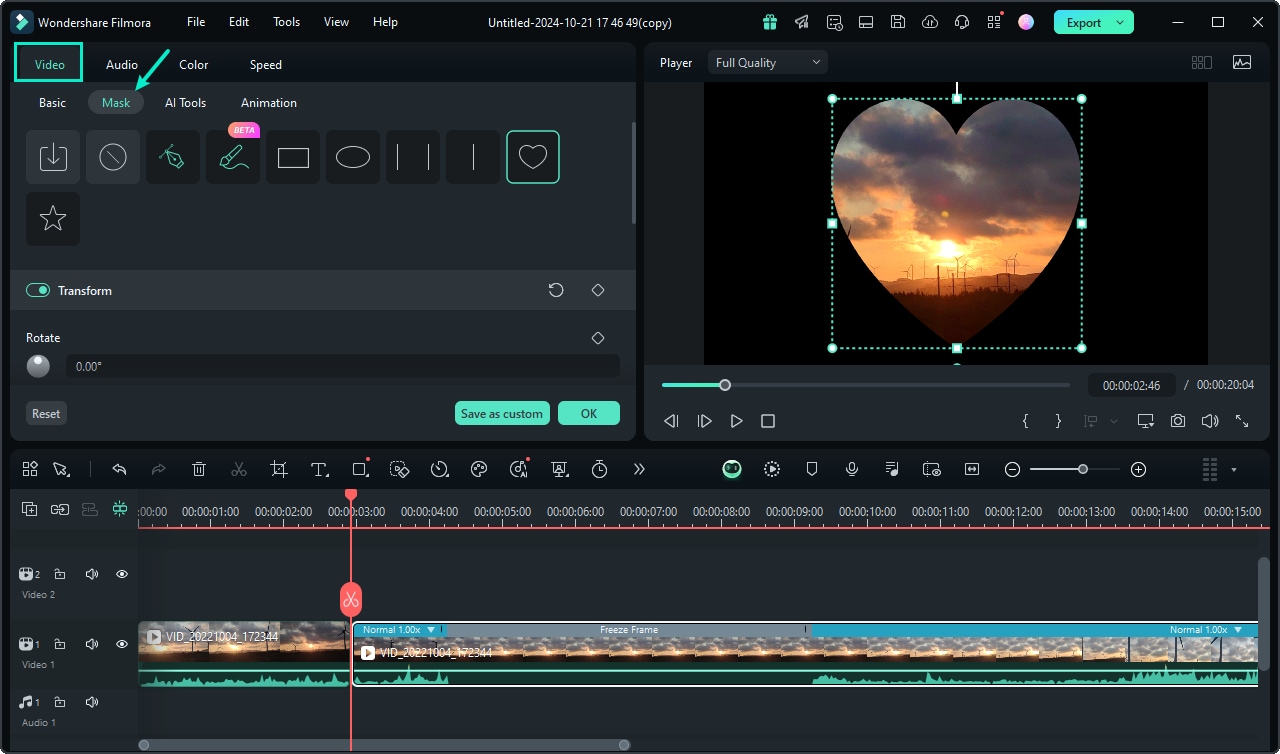Switch to the Audio tab

(122, 64)
